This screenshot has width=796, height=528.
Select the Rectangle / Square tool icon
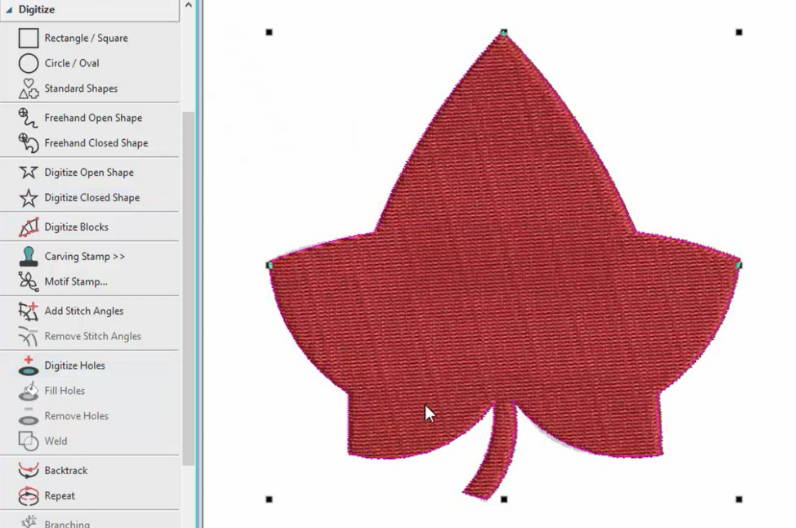[x=28, y=38]
